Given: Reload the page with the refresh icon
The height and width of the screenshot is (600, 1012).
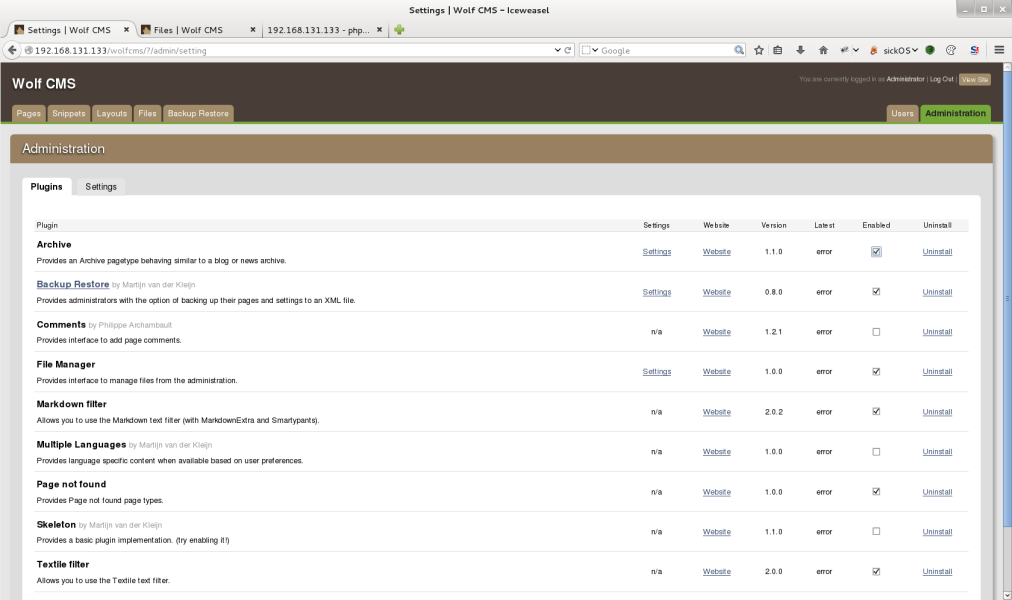Looking at the screenshot, I should 568,50.
